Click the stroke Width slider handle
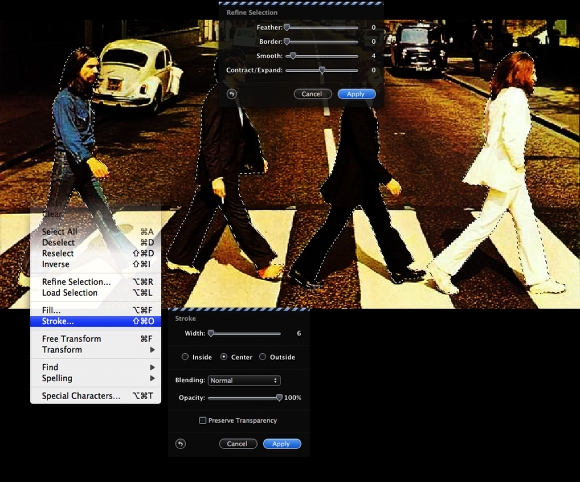Viewport: 580px width, 482px height. click(211, 333)
